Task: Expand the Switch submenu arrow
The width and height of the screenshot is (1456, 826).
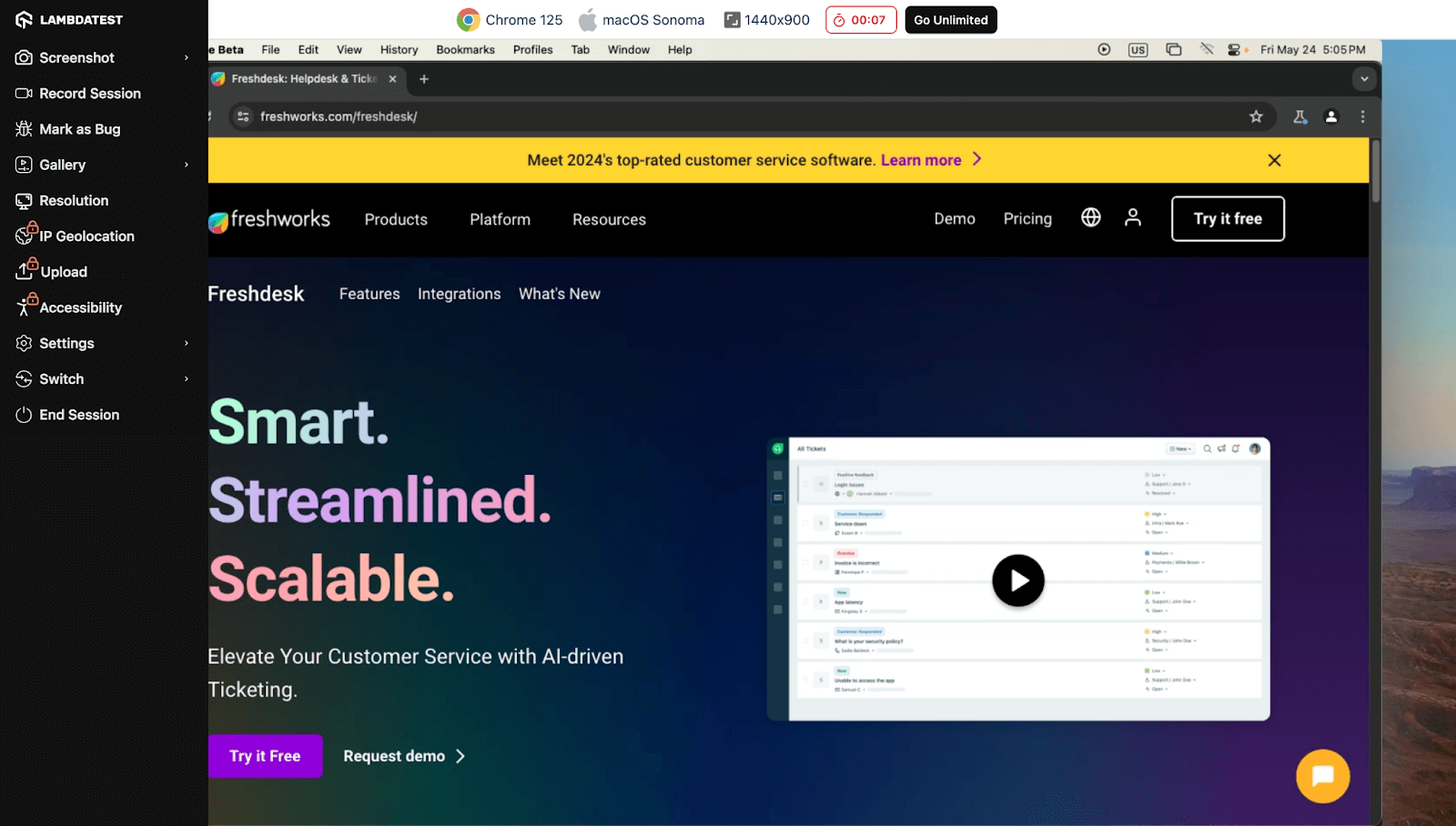Action: [187, 378]
